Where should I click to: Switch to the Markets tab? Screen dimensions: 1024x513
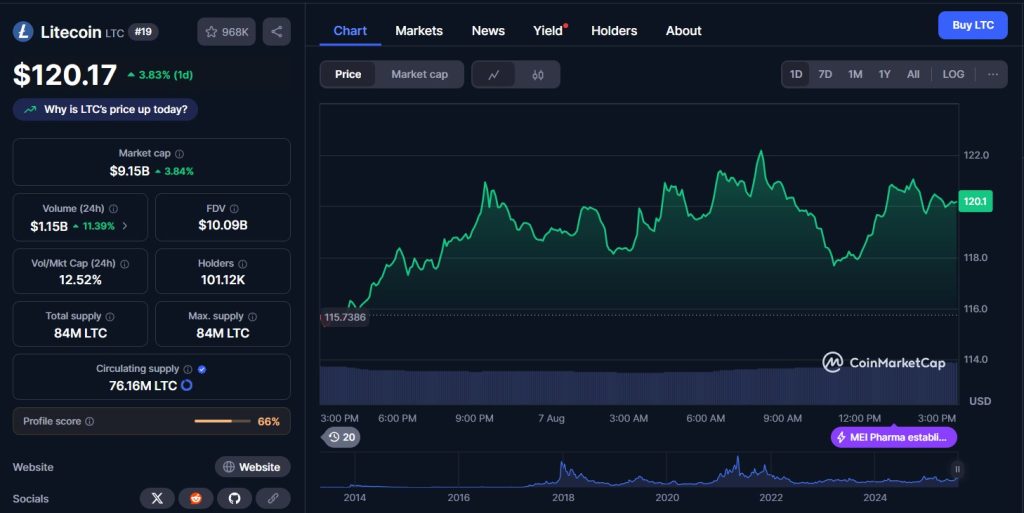(x=418, y=31)
